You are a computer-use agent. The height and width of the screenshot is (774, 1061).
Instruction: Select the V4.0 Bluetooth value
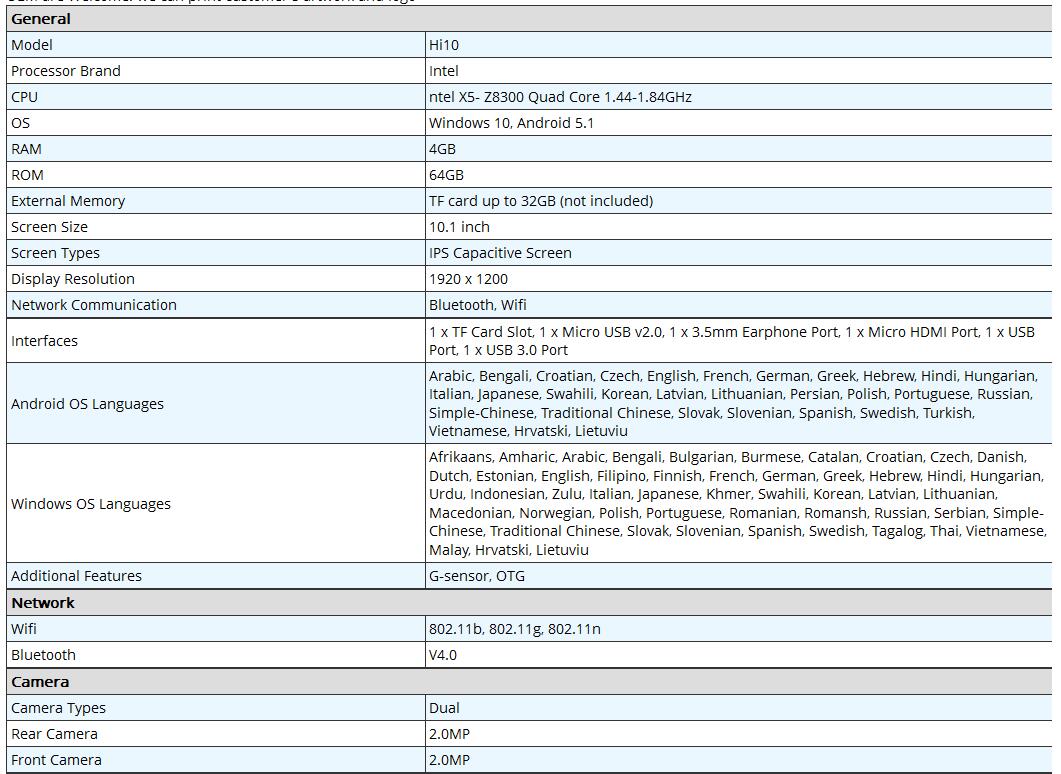(x=443, y=655)
